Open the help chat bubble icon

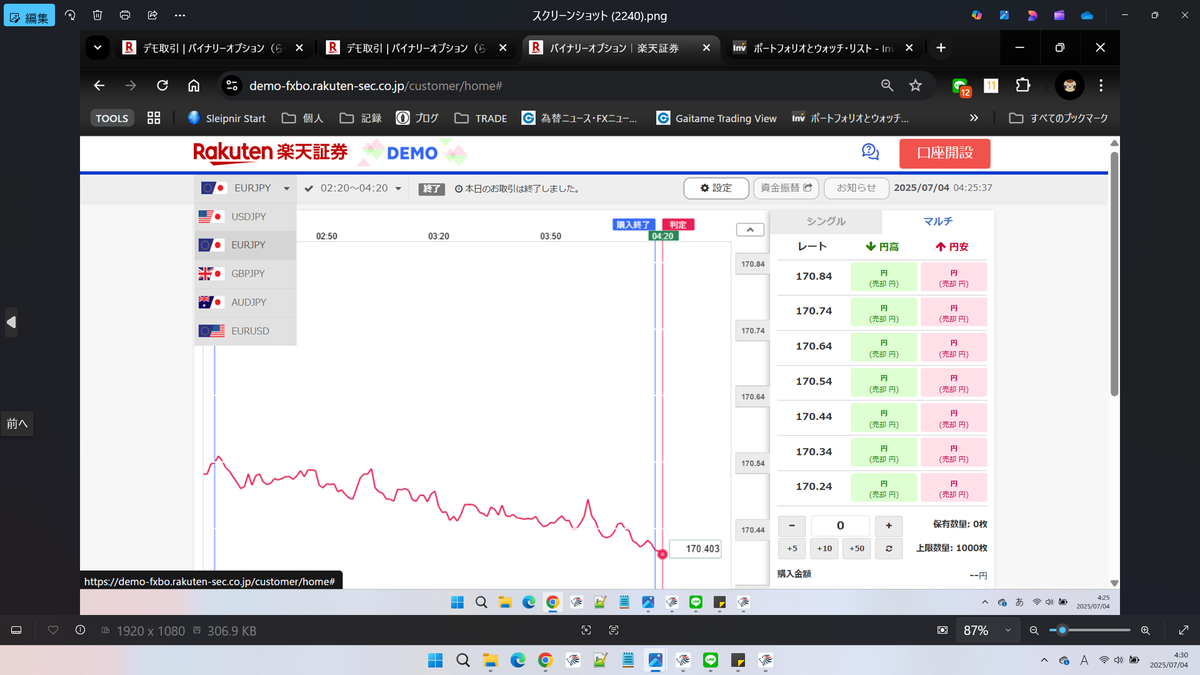(870, 152)
